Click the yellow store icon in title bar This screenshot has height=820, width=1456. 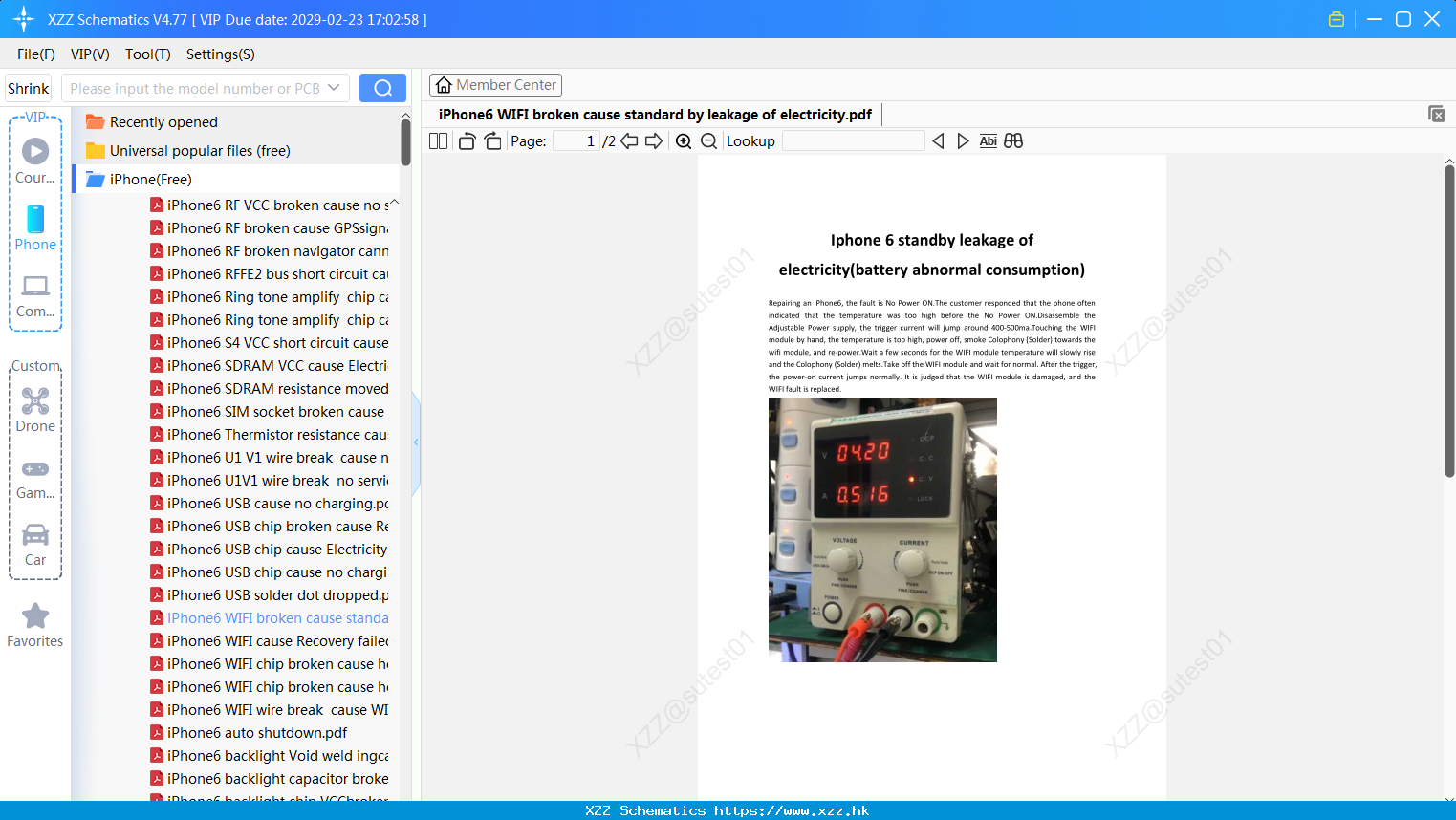[x=1336, y=19]
